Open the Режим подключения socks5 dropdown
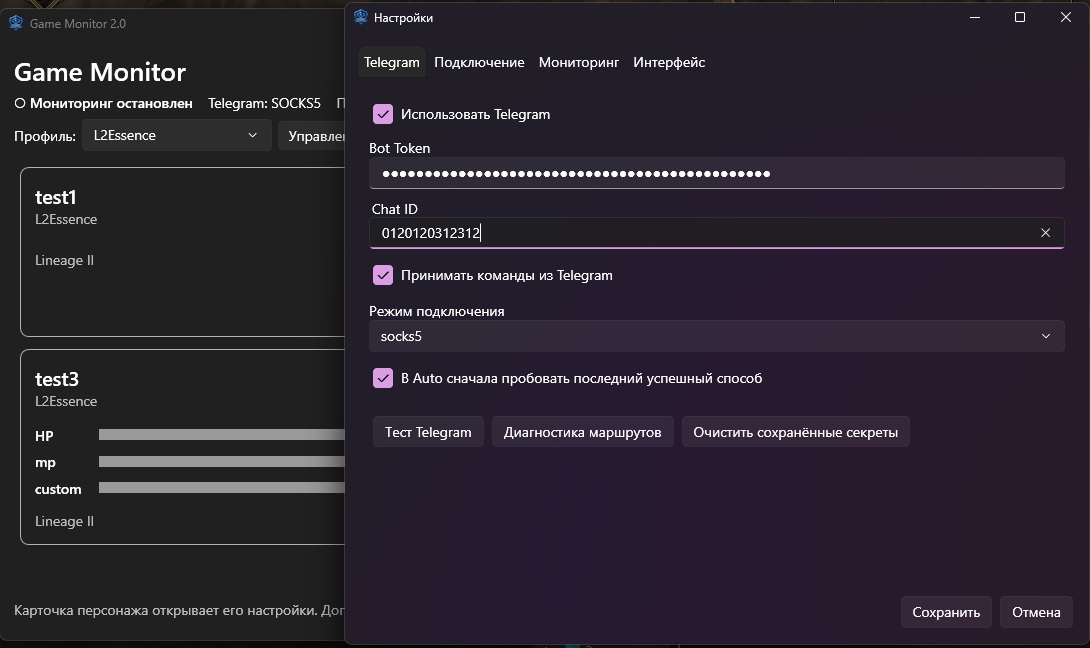 717,337
